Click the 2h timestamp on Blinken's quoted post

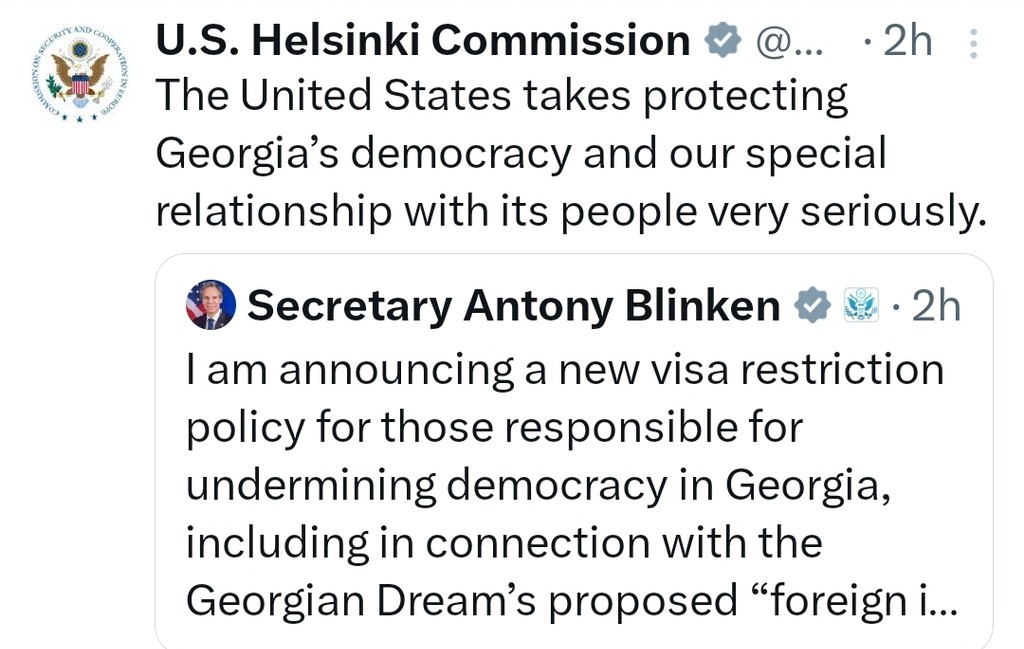pos(936,306)
